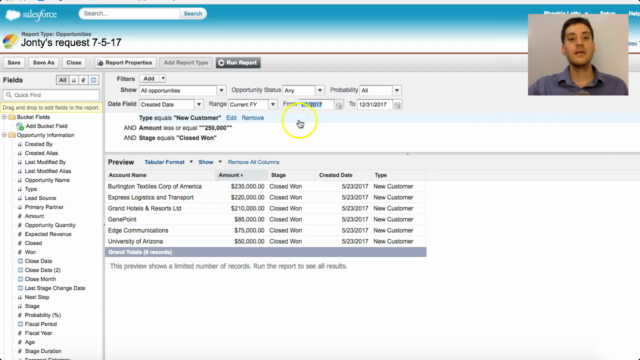Viewport: 640px width, 360px height.
Task: Collapse the Opportunity Information tree node
Action: point(4,135)
